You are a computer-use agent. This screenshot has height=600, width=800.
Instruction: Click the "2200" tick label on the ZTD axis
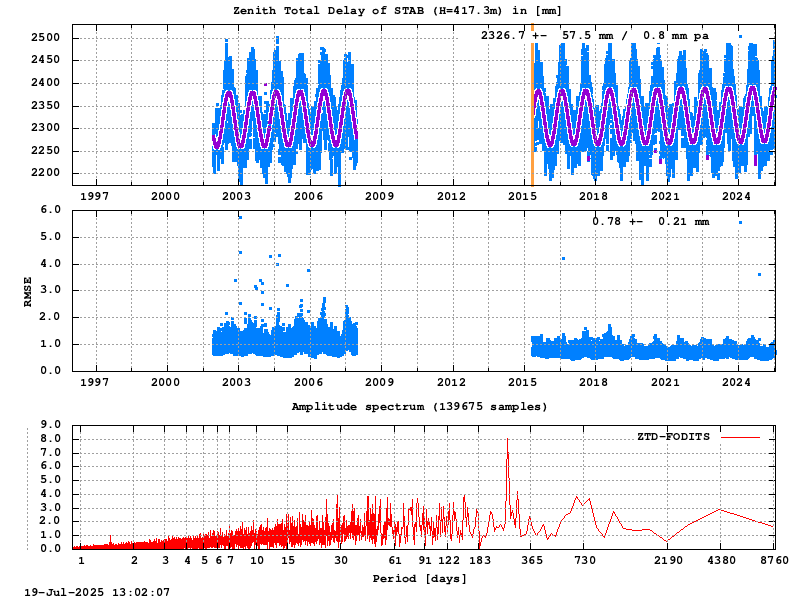pyautogui.click(x=45, y=172)
